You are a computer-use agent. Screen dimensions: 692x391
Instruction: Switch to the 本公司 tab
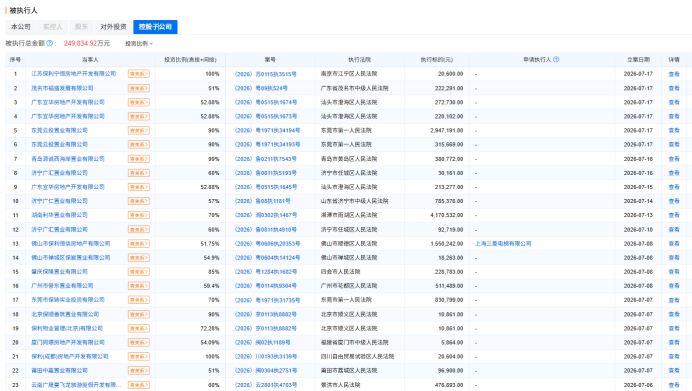tap(21, 27)
